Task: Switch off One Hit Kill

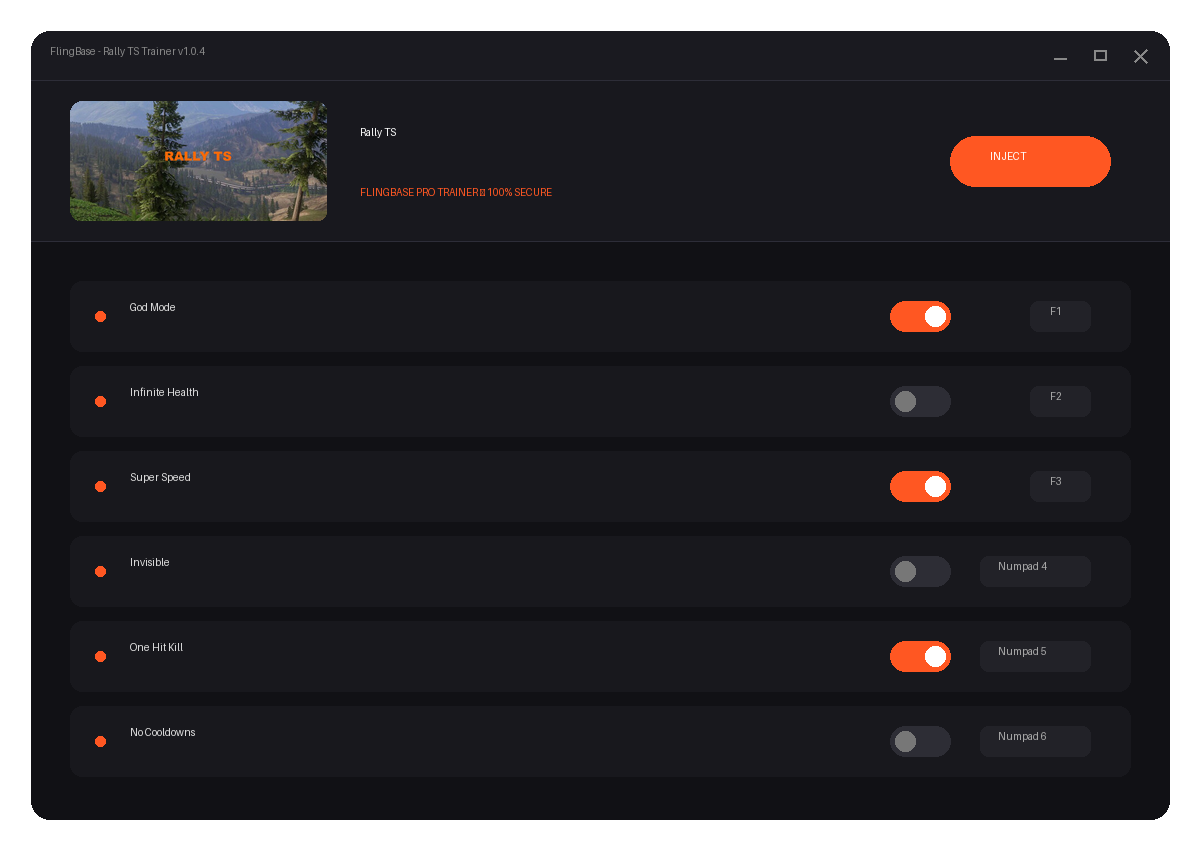Action: tap(920, 656)
